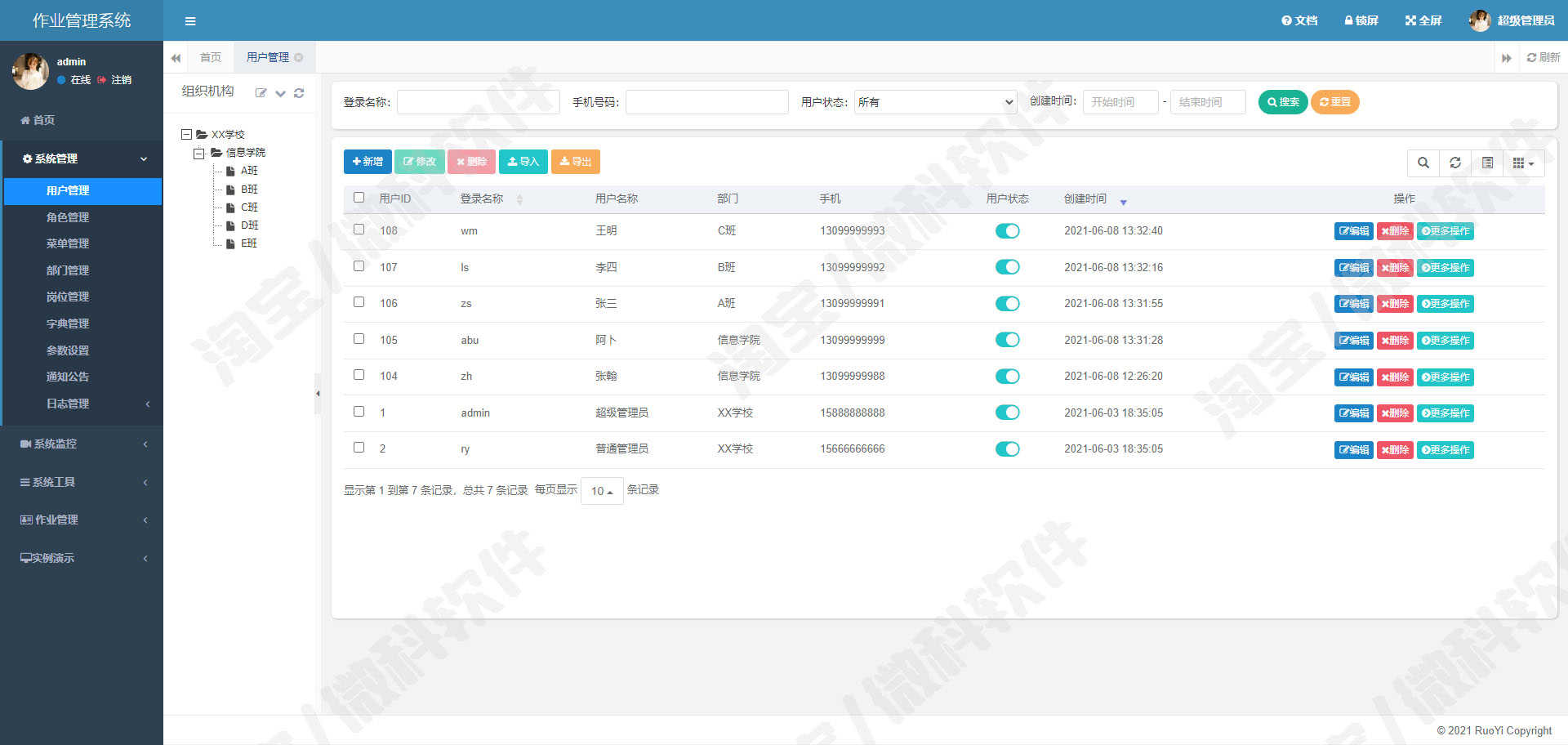Collapse the XX学校 tree node

[x=186, y=135]
